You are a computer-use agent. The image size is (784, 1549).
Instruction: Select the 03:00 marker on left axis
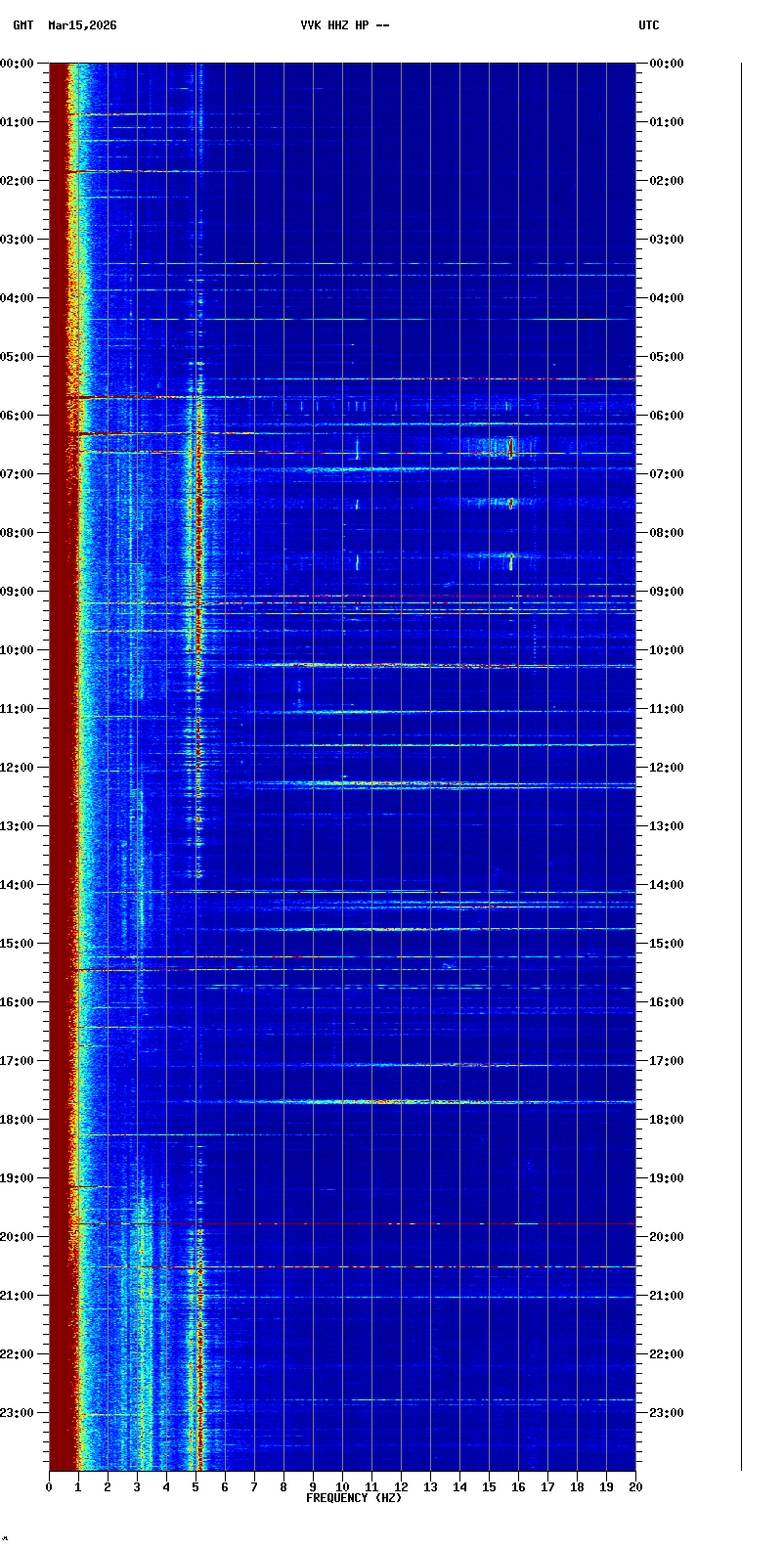click(x=18, y=240)
